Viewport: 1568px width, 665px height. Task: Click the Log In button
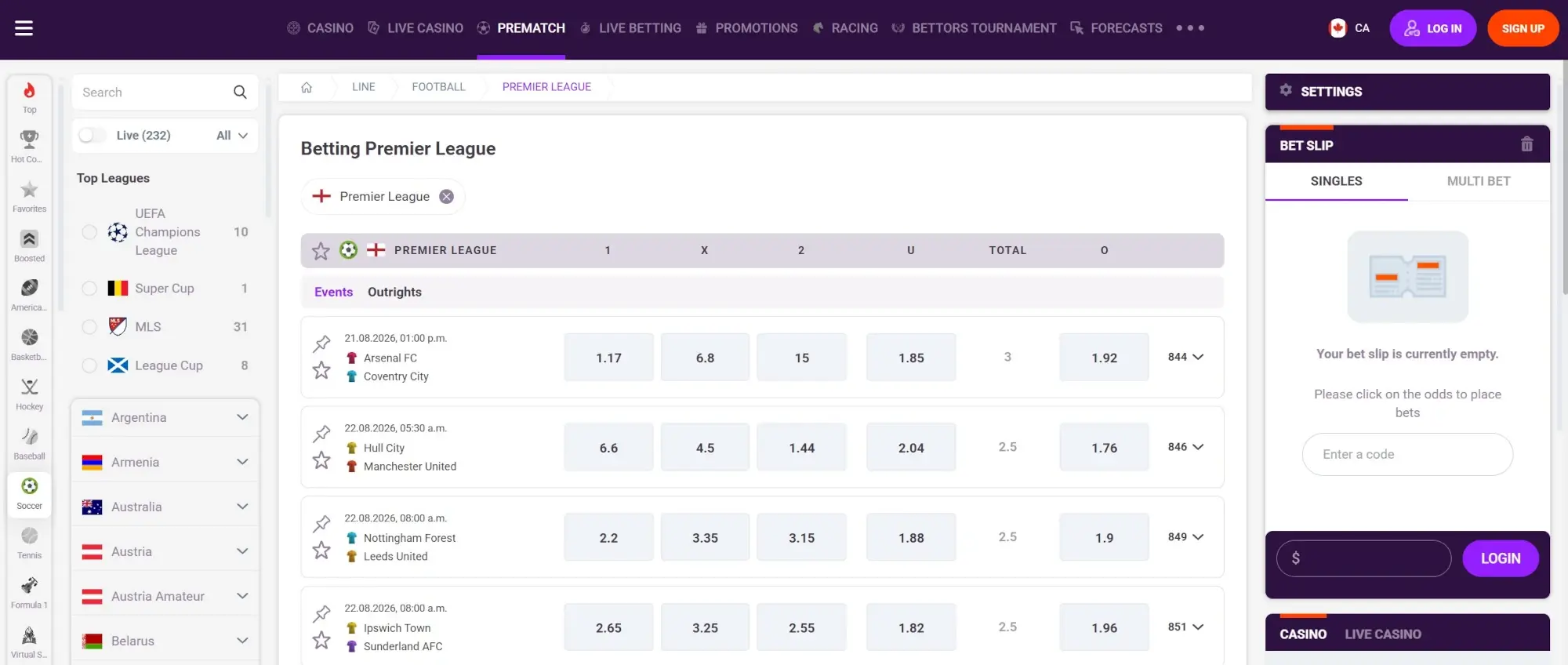(1432, 28)
